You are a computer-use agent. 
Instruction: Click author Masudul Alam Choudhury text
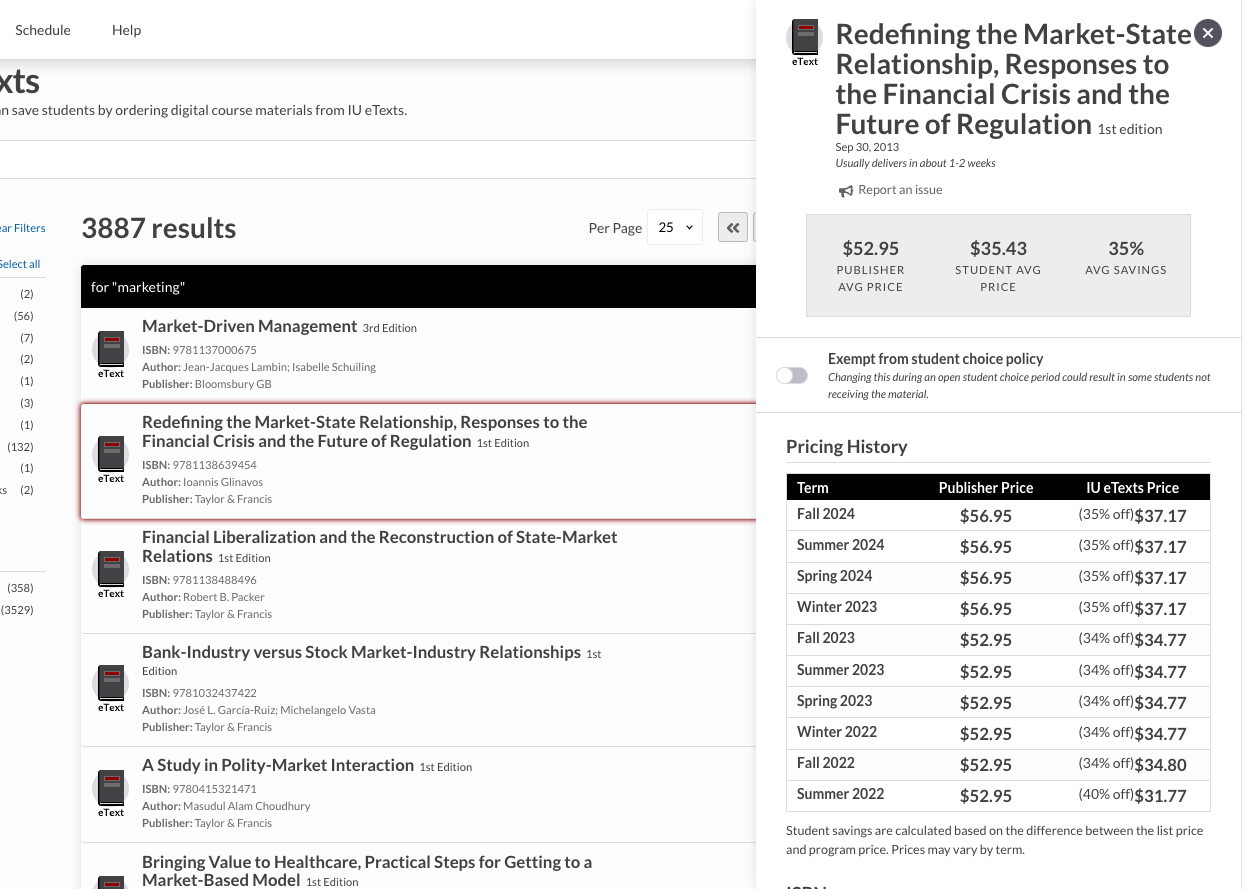pos(247,806)
